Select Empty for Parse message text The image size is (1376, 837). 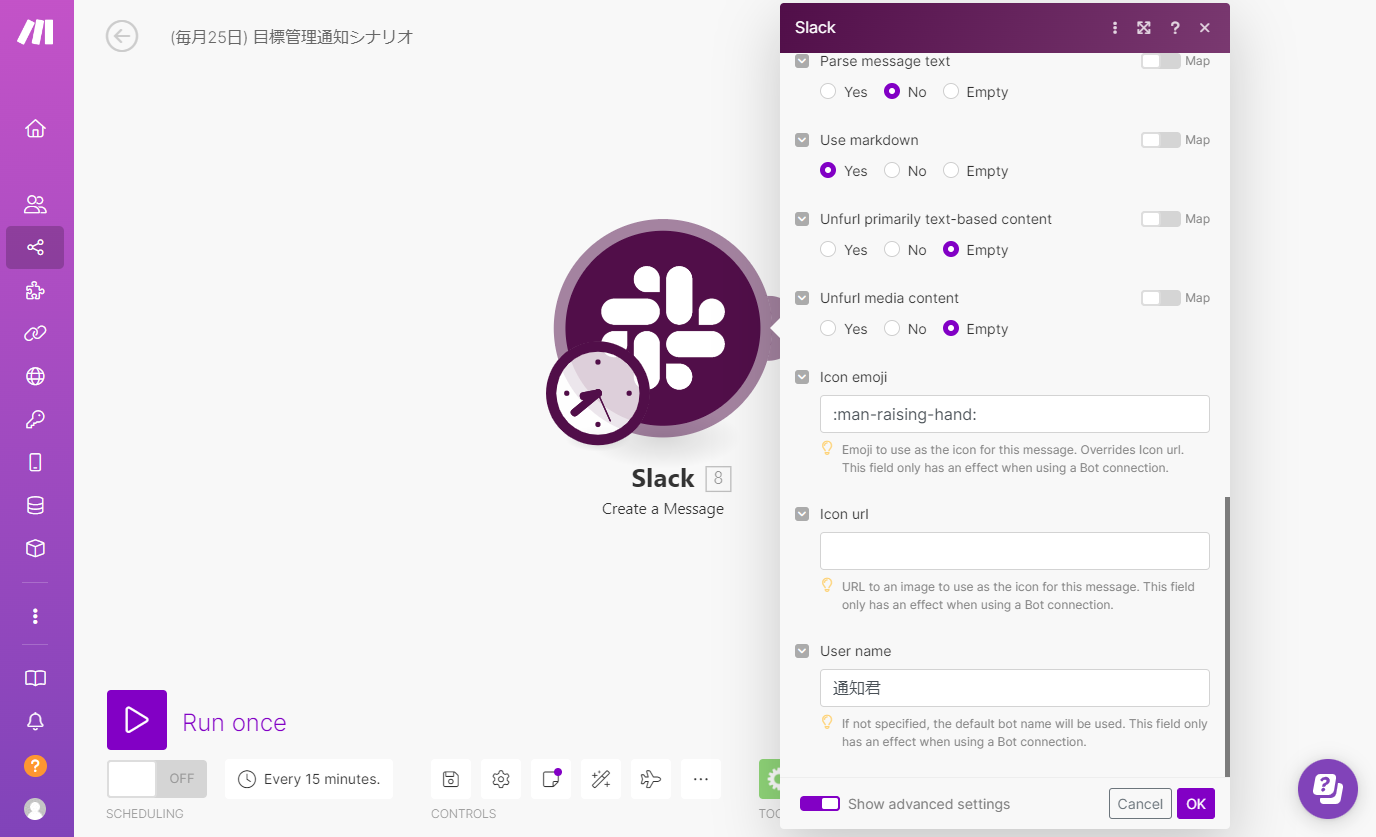(951, 91)
